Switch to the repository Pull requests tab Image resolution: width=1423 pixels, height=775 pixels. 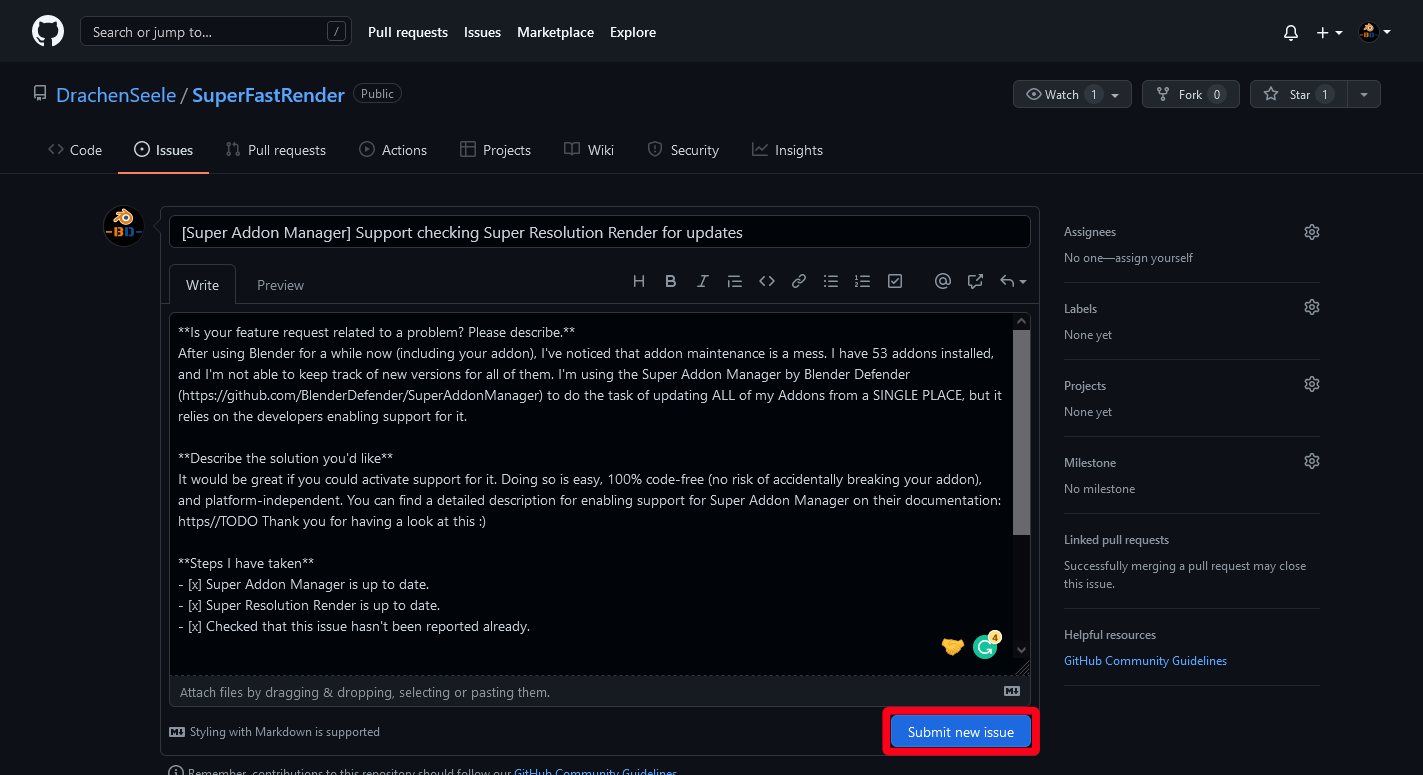point(275,150)
